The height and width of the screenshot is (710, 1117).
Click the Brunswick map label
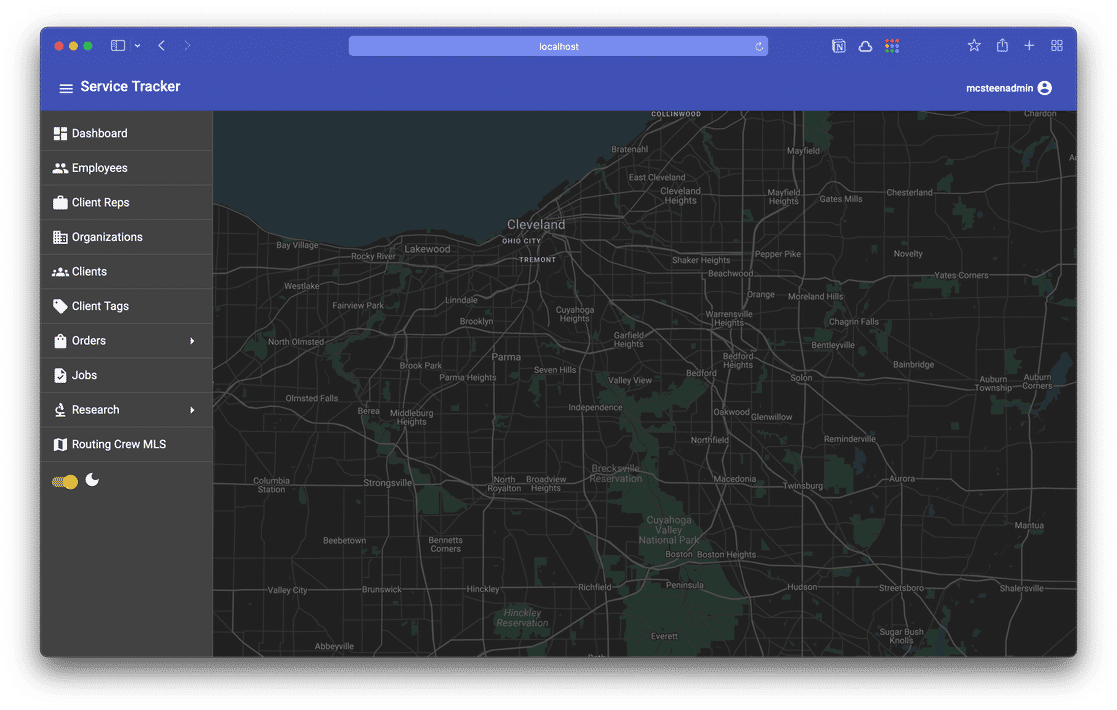tap(382, 590)
